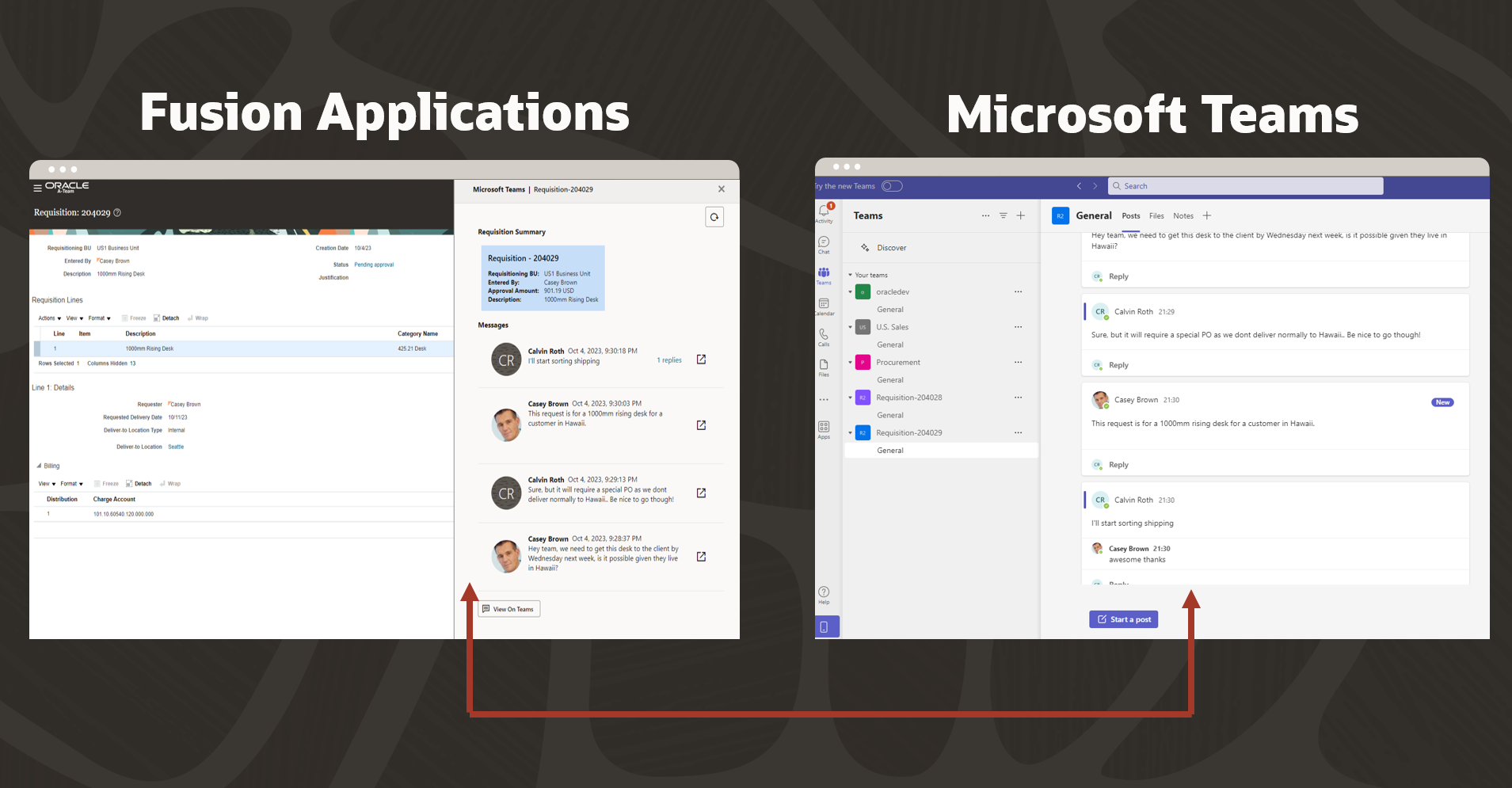Open the Actions dropdown in Requisition Lines
Screen dimensions: 1512x788
(49, 318)
